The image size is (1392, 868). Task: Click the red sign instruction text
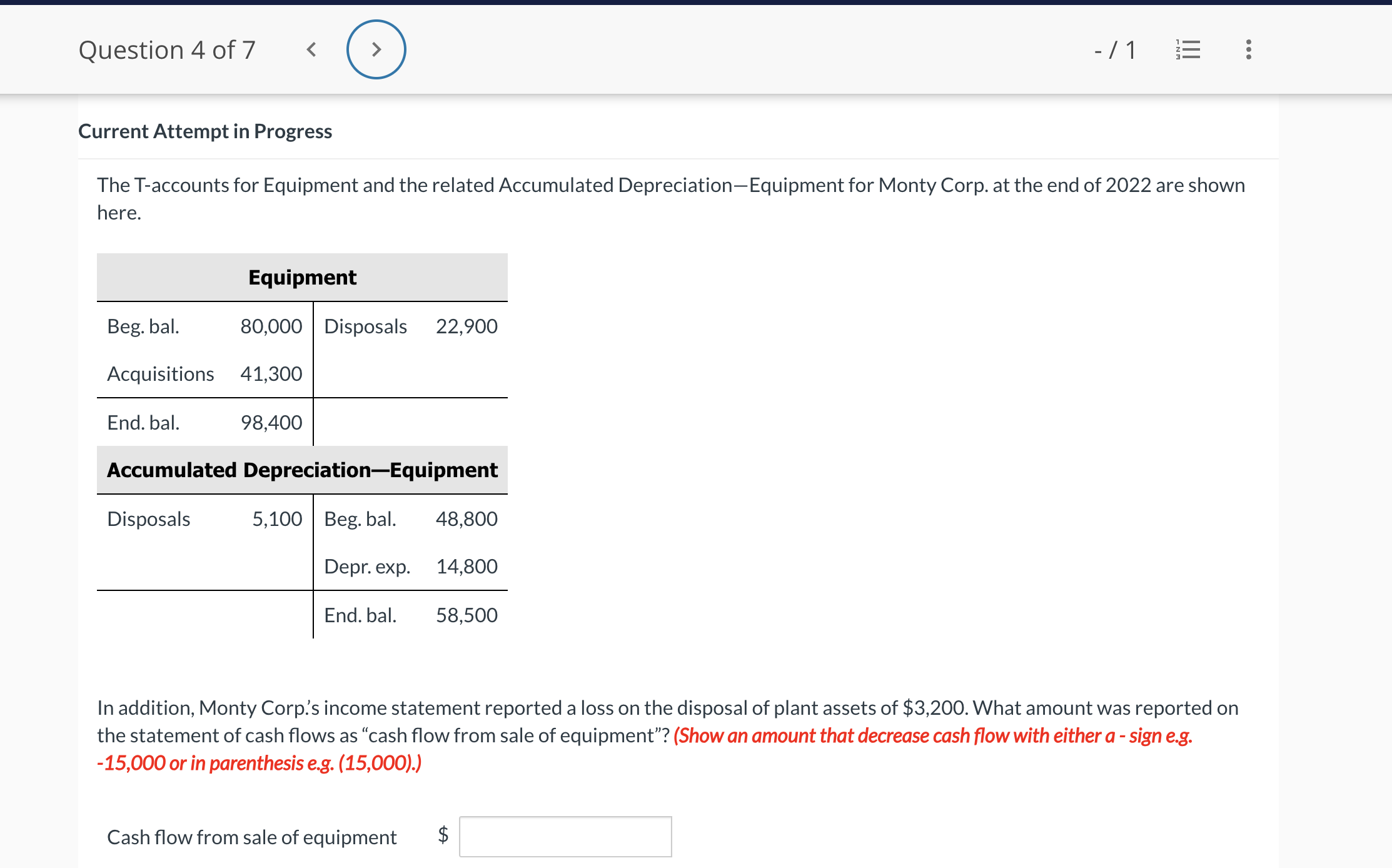click(x=932, y=736)
